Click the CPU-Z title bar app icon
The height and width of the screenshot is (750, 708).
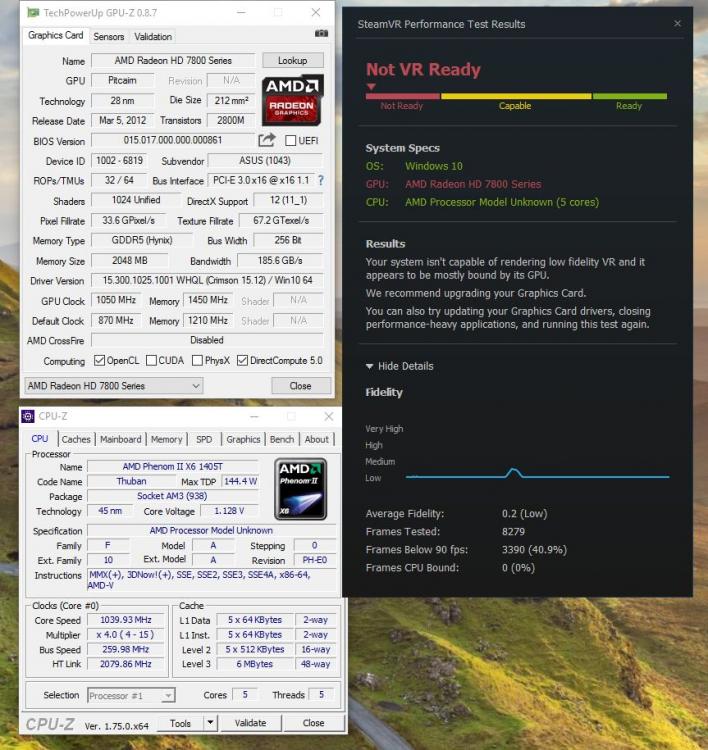coord(28,416)
